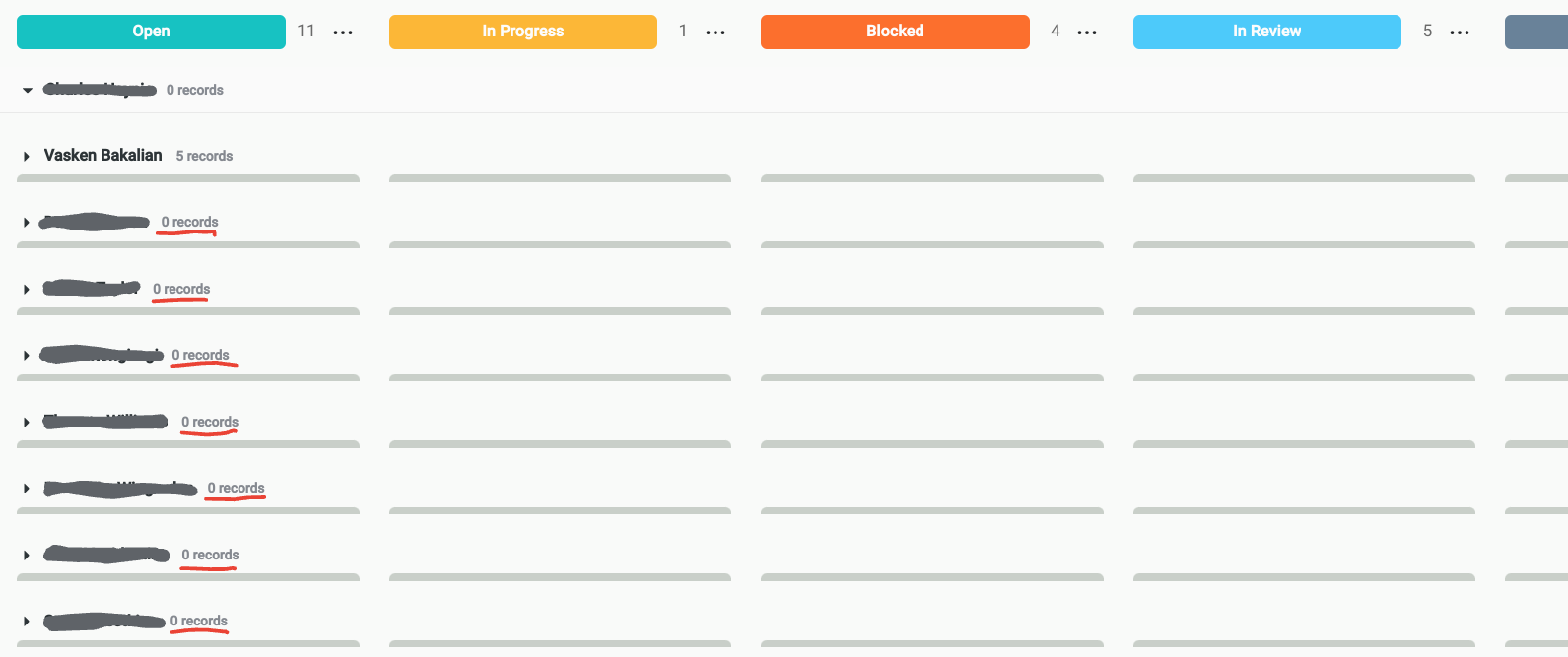
Task: Click the record count 5 beside In Review
Action: (1427, 32)
